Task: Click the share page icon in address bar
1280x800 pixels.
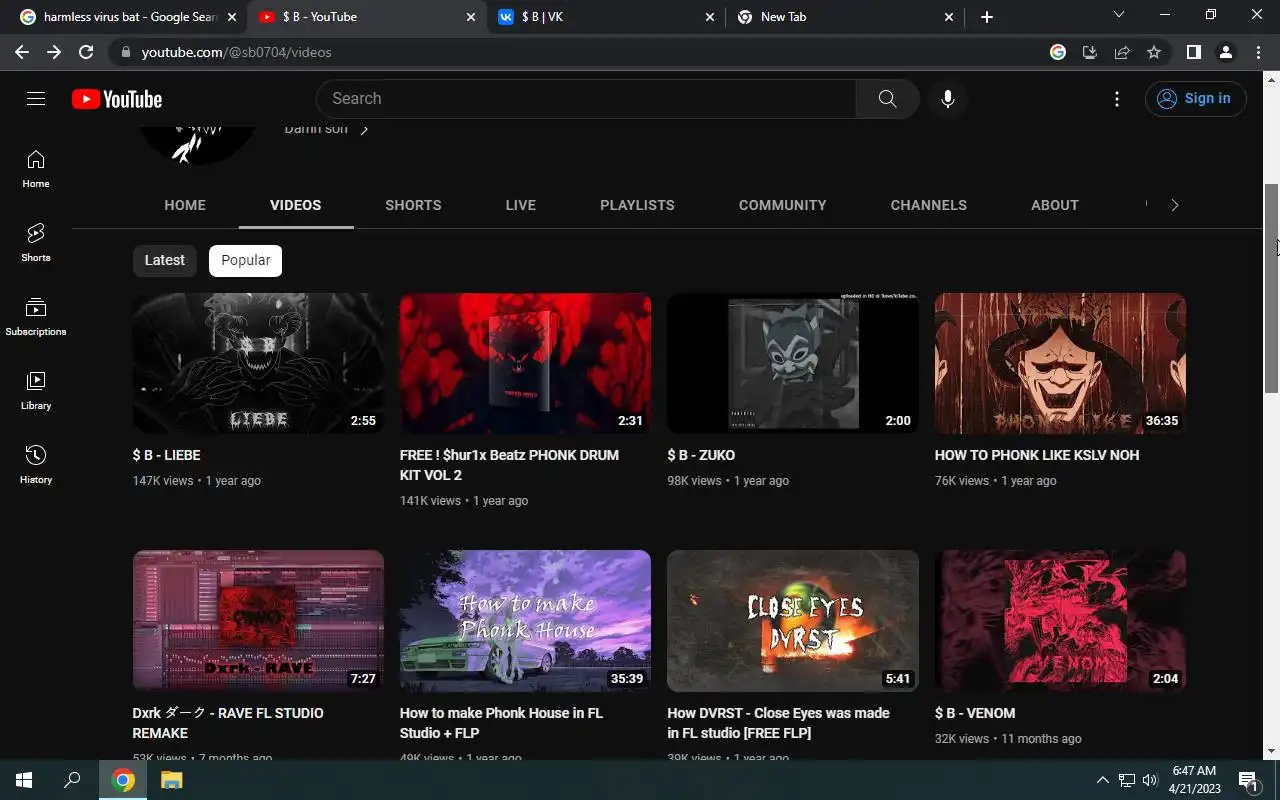Action: tap(1122, 52)
